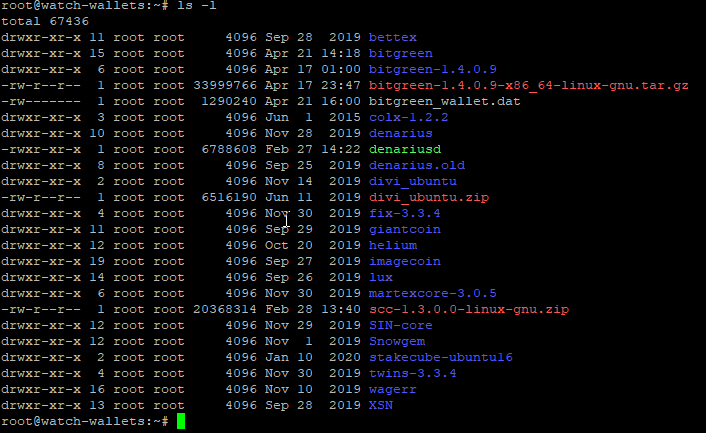Select the helium directory entry
The width and height of the screenshot is (706, 433).
392,245
